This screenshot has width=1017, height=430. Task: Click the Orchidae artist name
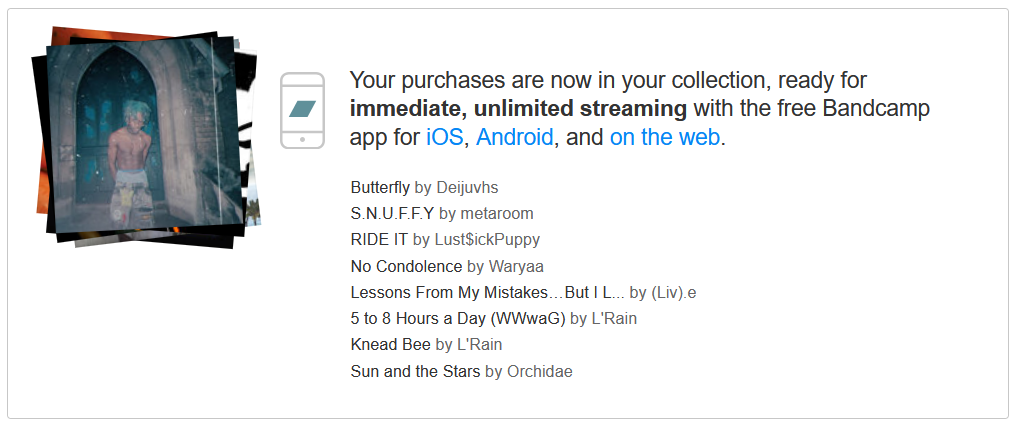pyautogui.click(x=540, y=372)
